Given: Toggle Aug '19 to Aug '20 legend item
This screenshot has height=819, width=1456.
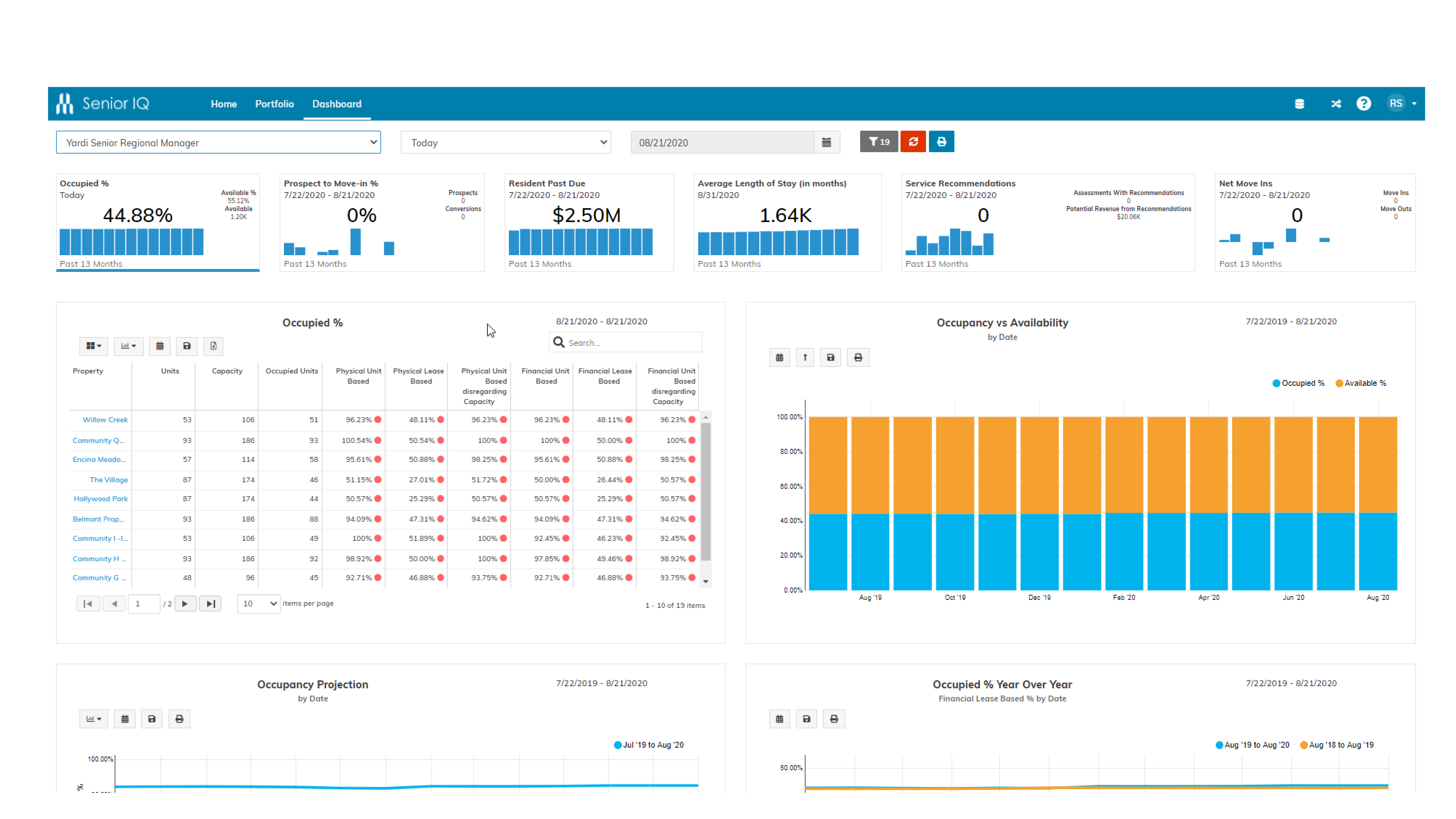Looking at the screenshot, I should tap(1252, 745).
